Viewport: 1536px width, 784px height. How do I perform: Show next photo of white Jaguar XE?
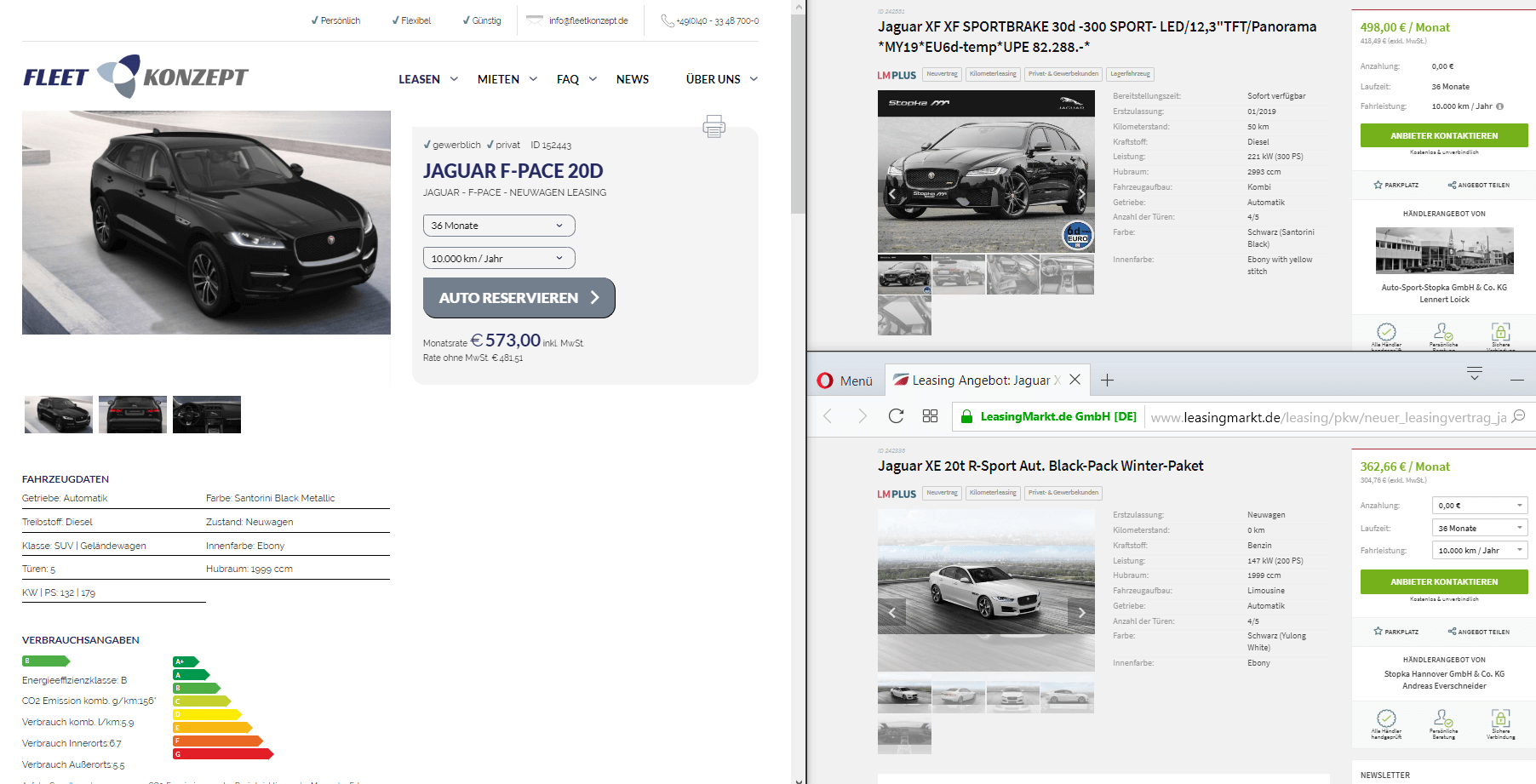point(1081,612)
